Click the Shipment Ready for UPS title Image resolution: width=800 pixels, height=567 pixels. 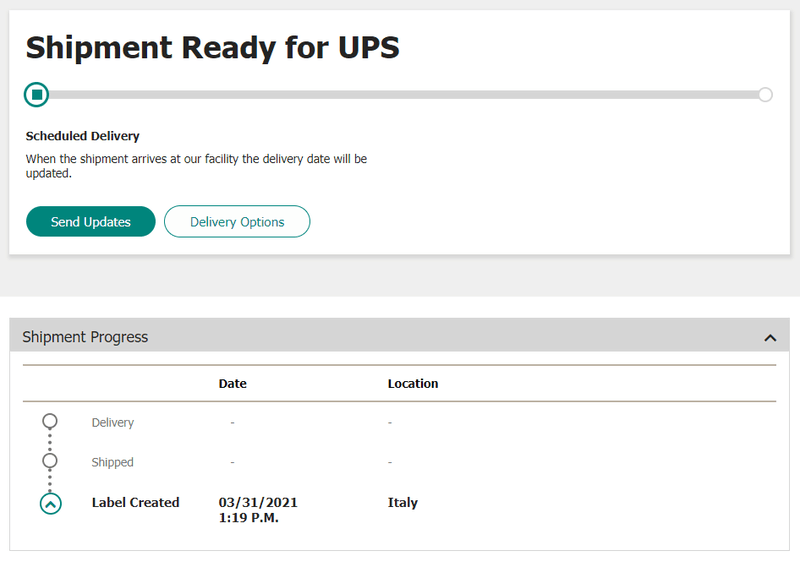212,48
